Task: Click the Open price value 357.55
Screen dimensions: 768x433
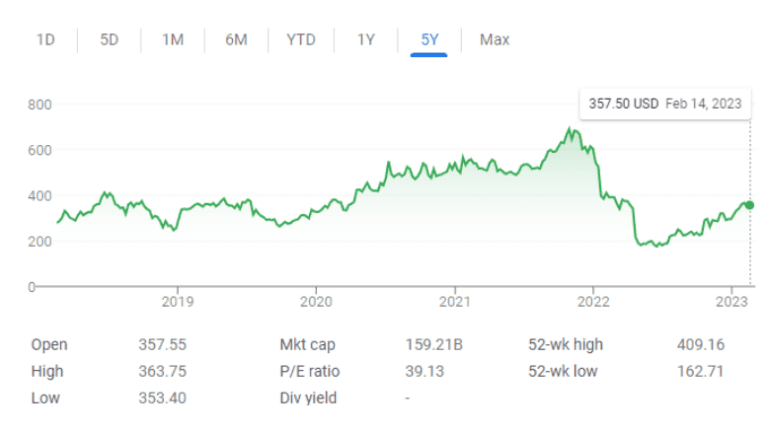Action: tap(162, 345)
